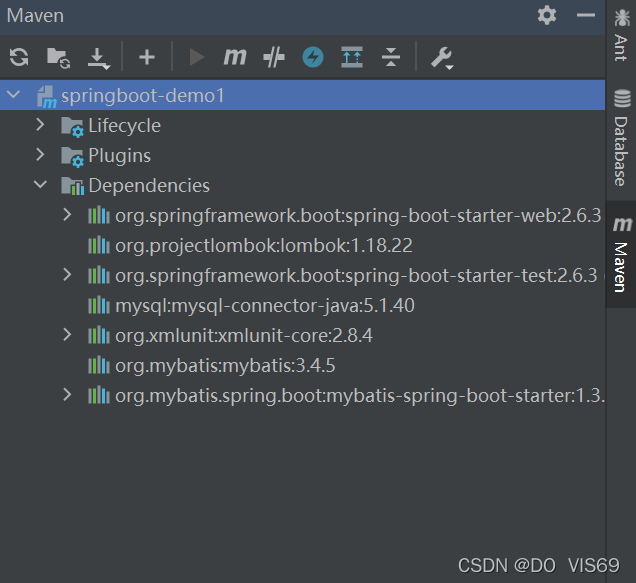
Task: Download sources and documentation icon
Action: pos(98,58)
